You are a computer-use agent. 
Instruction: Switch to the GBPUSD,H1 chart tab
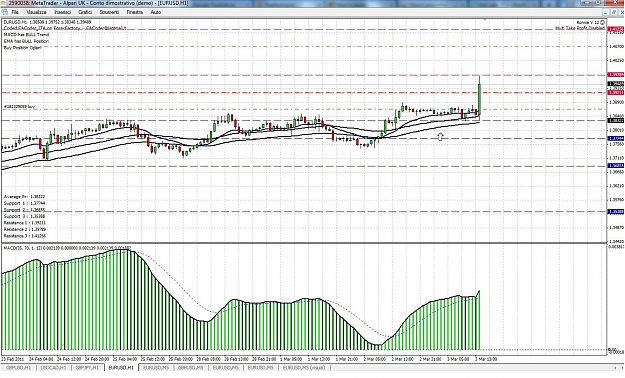(18, 368)
